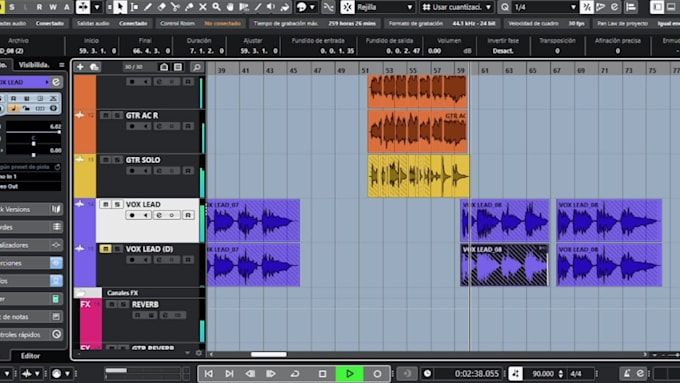This screenshot has height=383, width=680.
Task: Click the ruler at bar 61
Action: click(x=485, y=70)
